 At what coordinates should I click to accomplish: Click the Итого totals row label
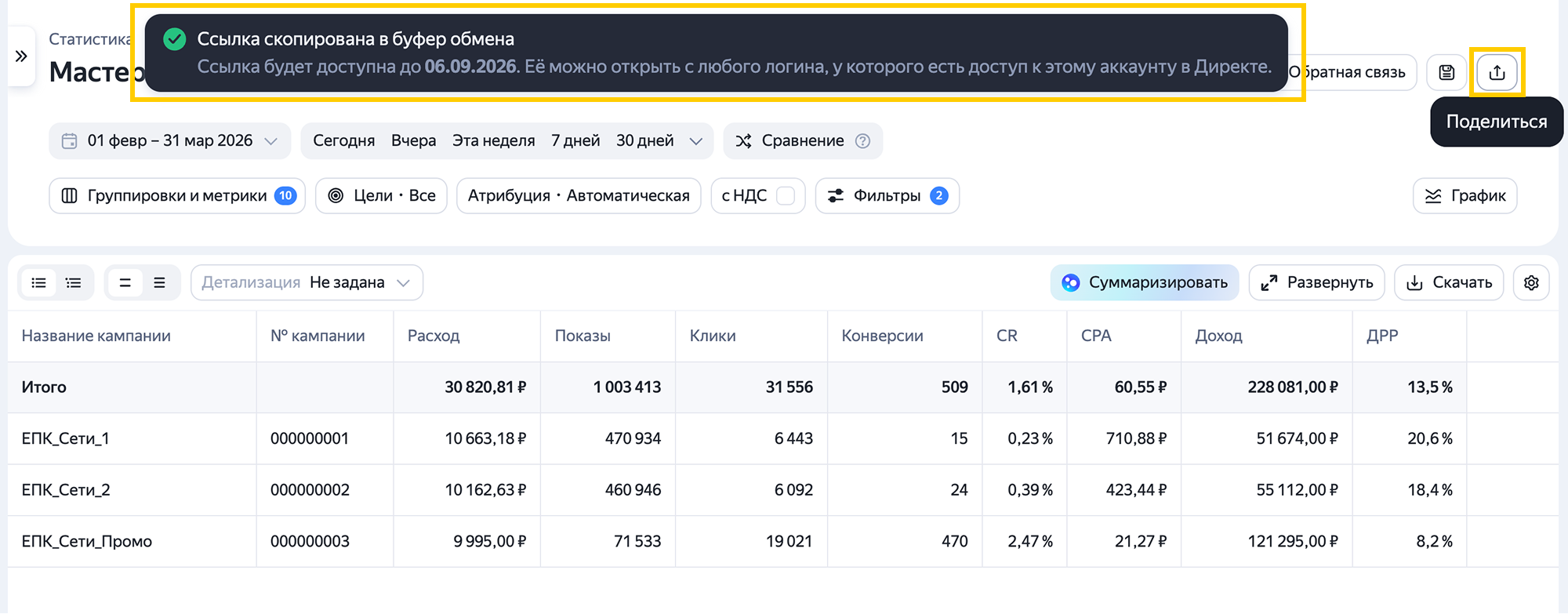[44, 387]
